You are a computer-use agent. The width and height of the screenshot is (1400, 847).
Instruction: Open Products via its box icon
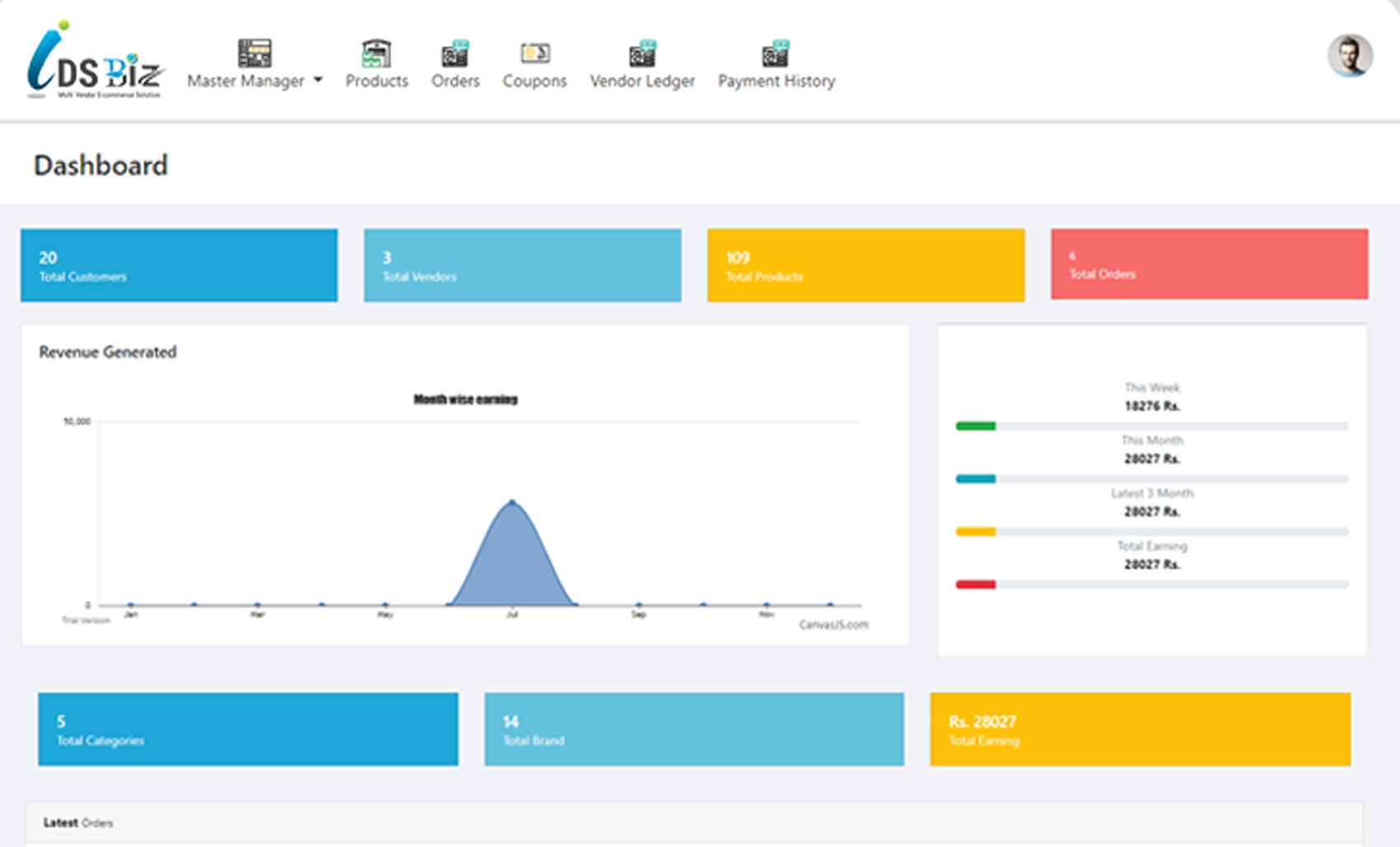pos(376,54)
